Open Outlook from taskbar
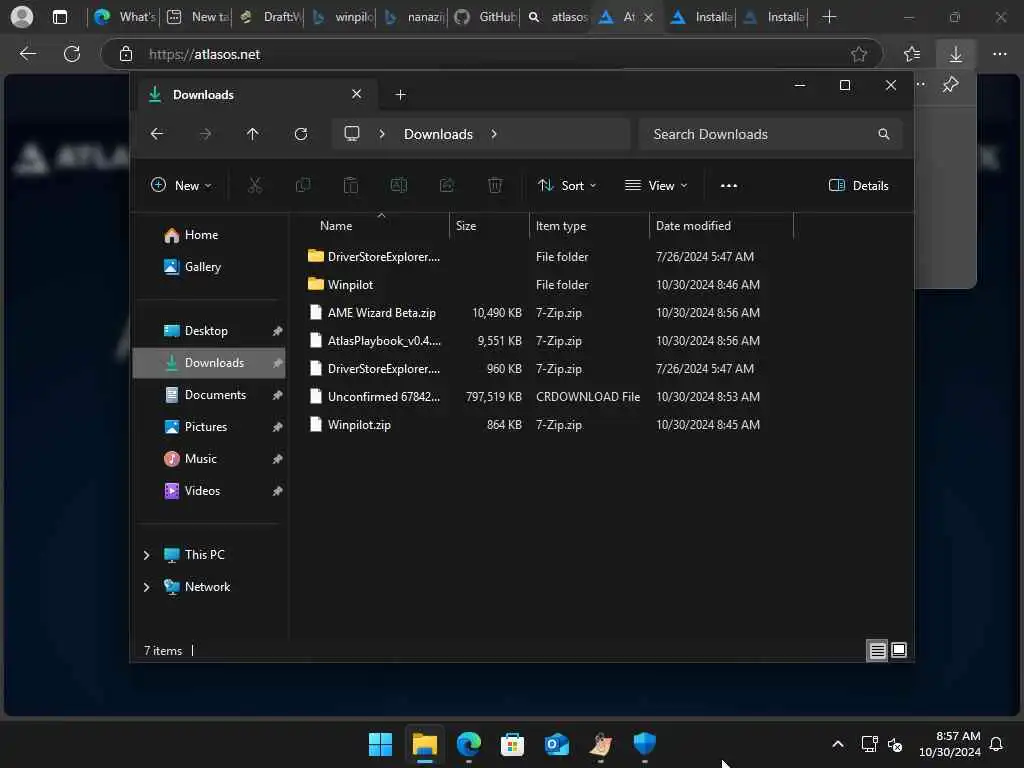Image resolution: width=1024 pixels, height=768 pixels. tap(556, 744)
